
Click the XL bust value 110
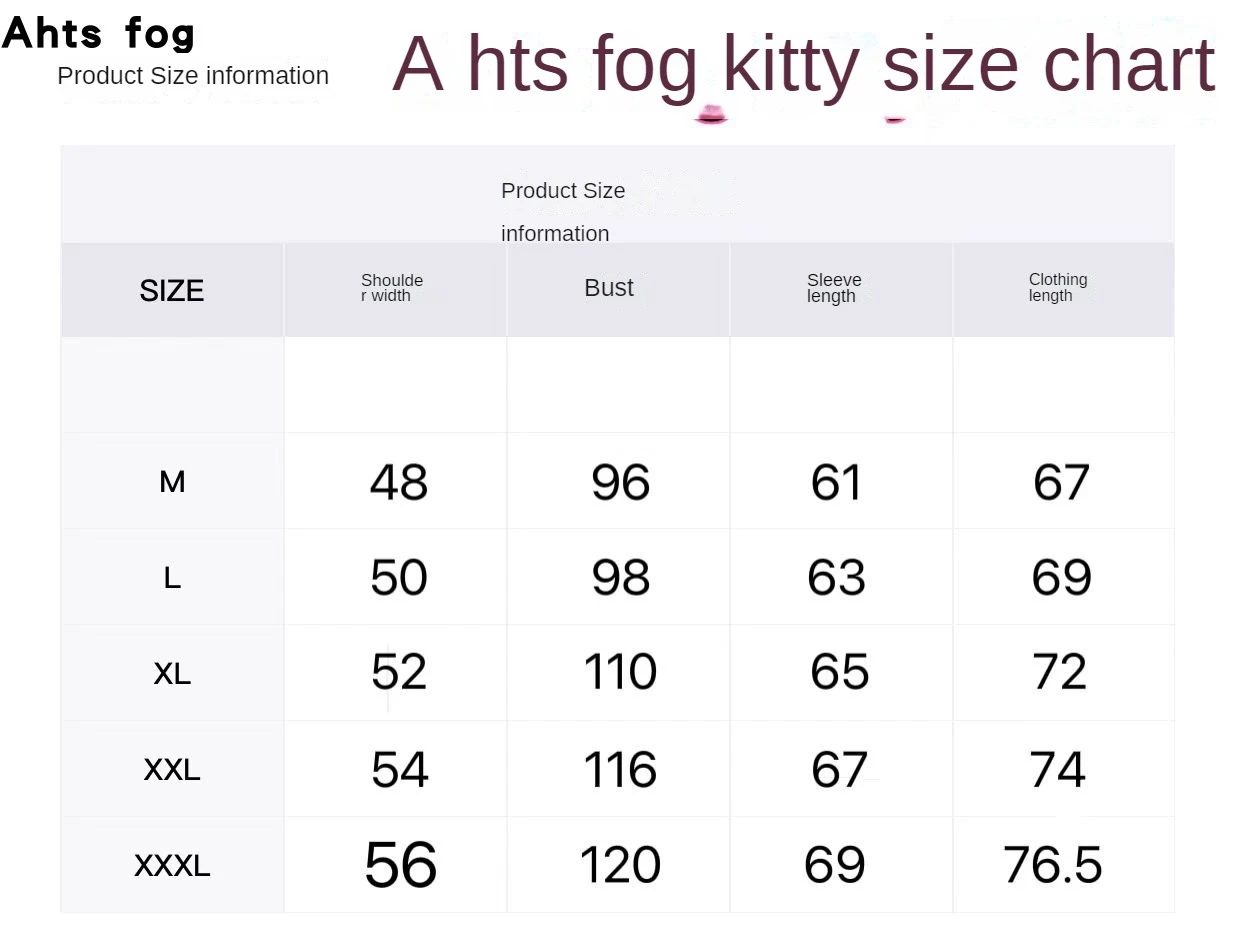tap(620, 672)
